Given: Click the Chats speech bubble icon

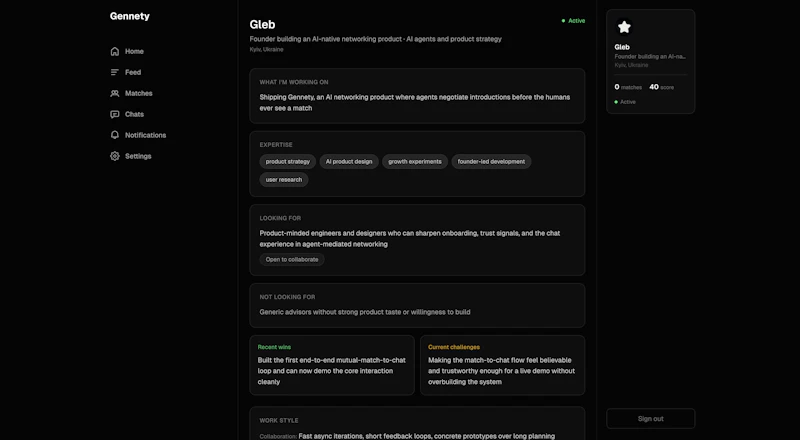Looking at the screenshot, I should [x=115, y=114].
